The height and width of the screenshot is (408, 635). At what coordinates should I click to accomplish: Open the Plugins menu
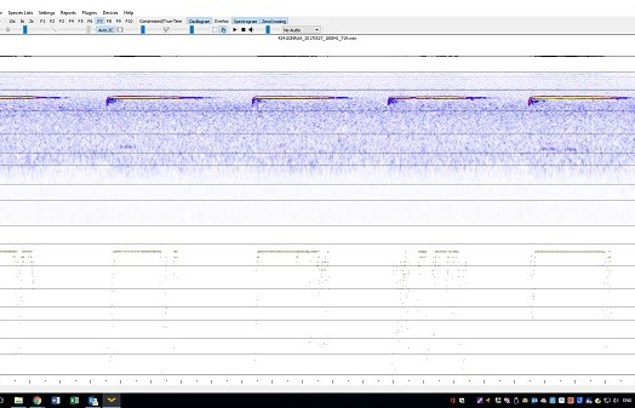[x=89, y=12]
